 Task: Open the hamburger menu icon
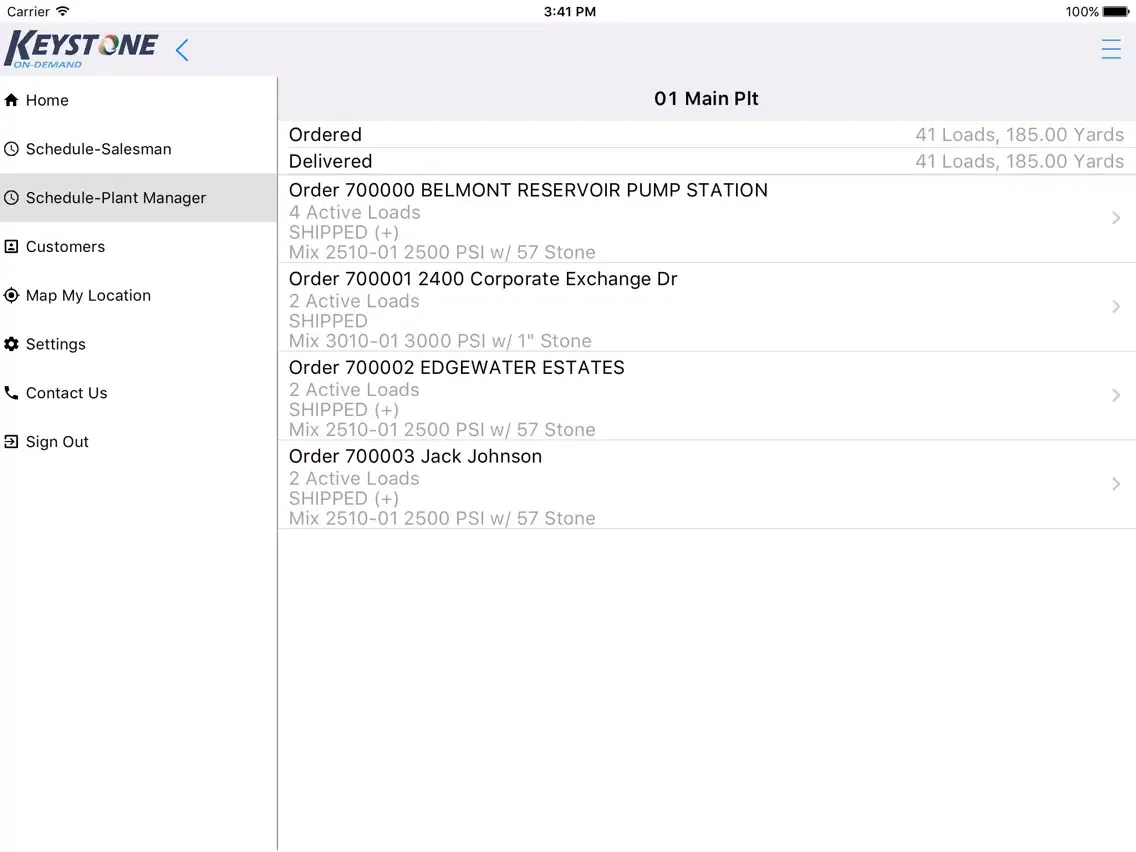click(1111, 49)
